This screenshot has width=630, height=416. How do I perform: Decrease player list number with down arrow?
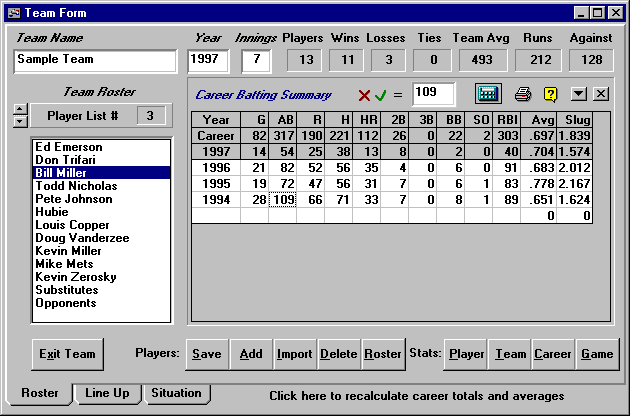click(17, 122)
